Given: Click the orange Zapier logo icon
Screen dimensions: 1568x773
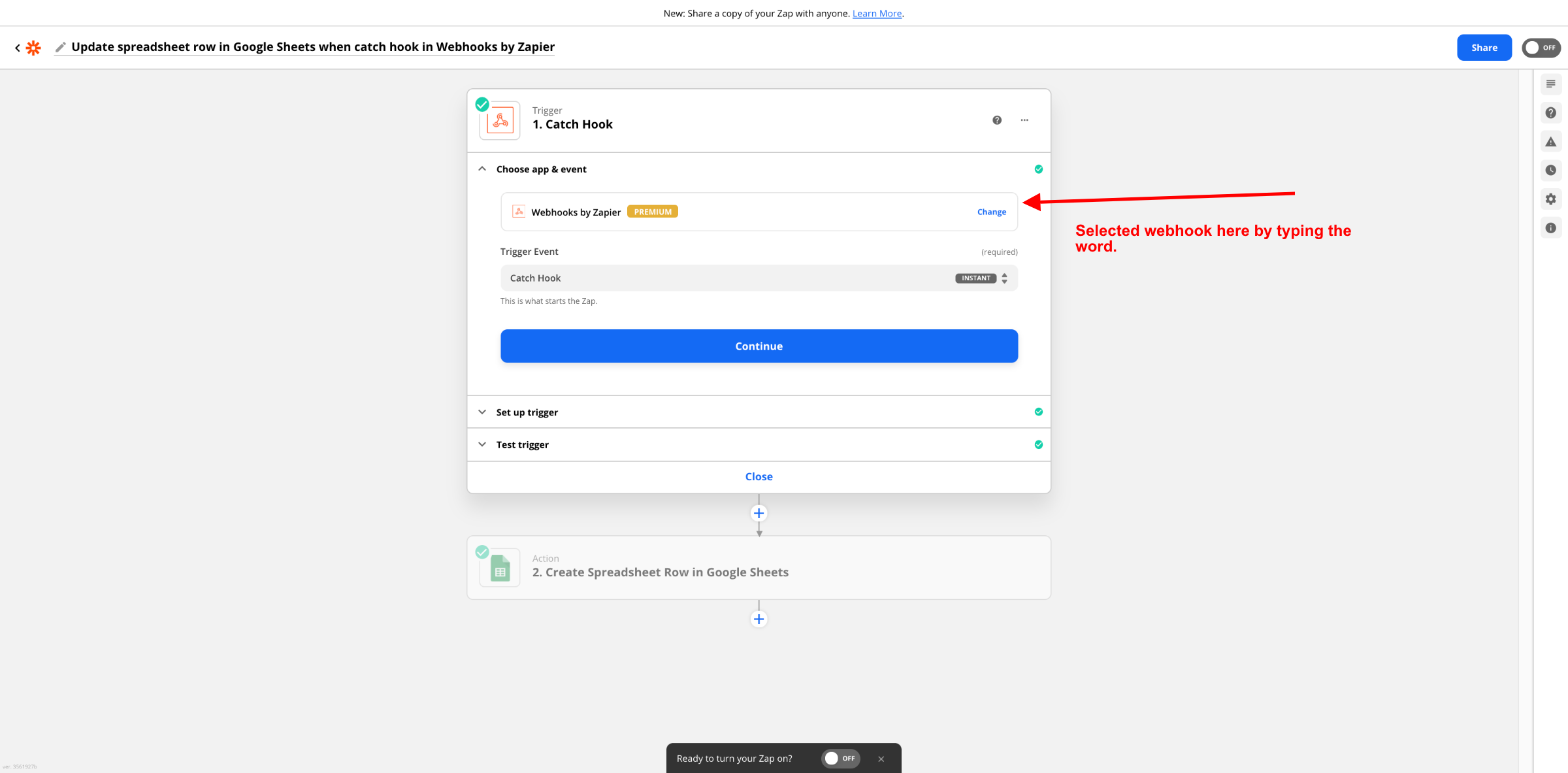Looking at the screenshot, I should (x=33, y=48).
